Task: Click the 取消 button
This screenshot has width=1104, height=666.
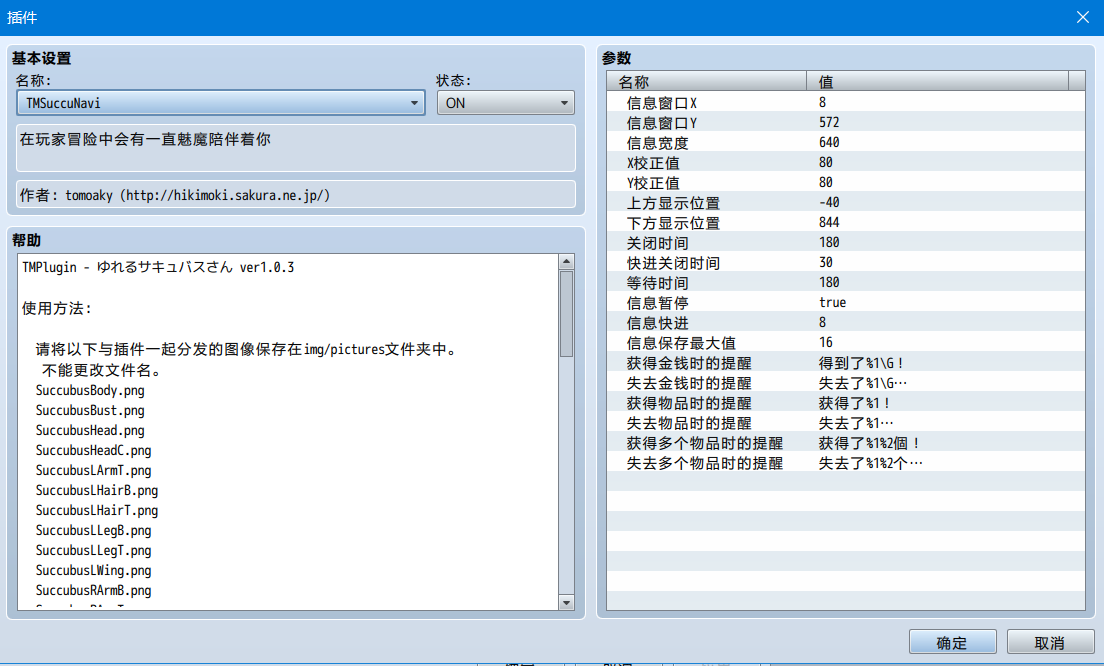Action: (1050, 642)
